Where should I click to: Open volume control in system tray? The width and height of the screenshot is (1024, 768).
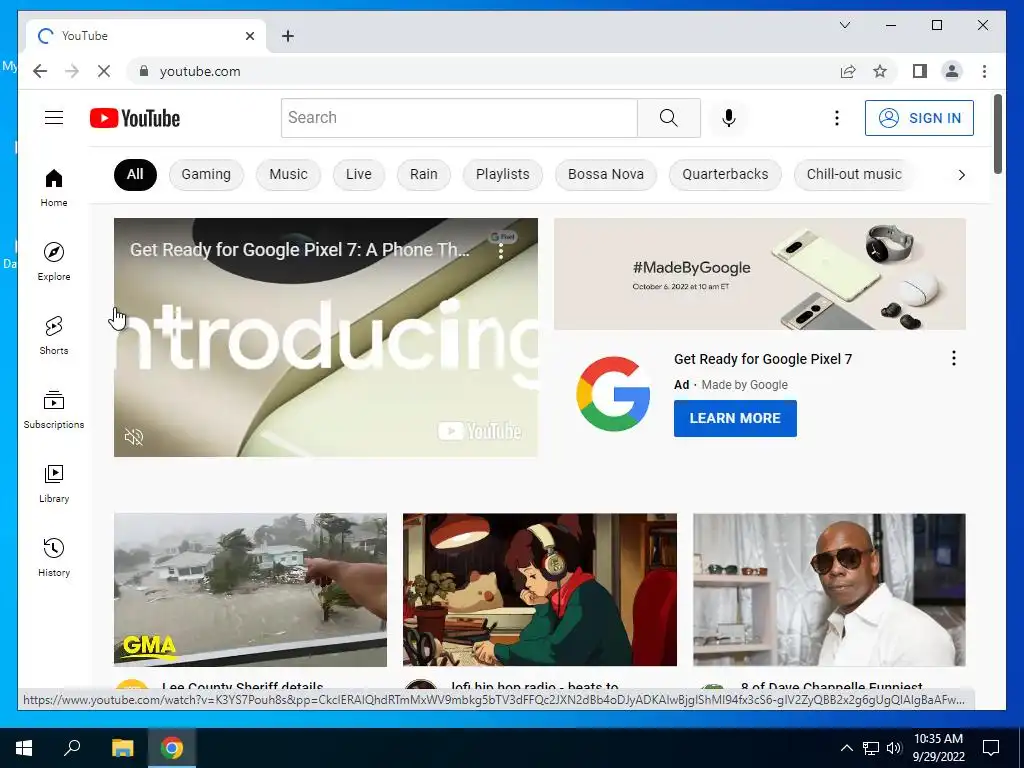pyautogui.click(x=894, y=748)
